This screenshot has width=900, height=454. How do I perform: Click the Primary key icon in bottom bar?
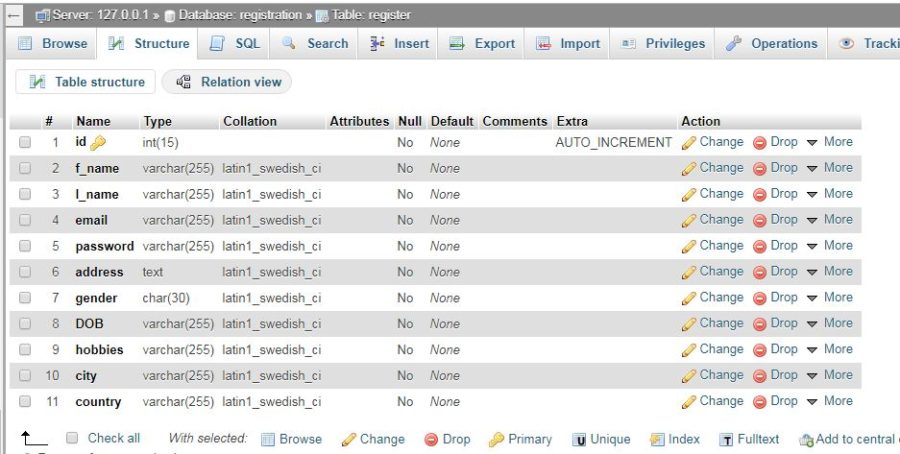tap(496, 440)
